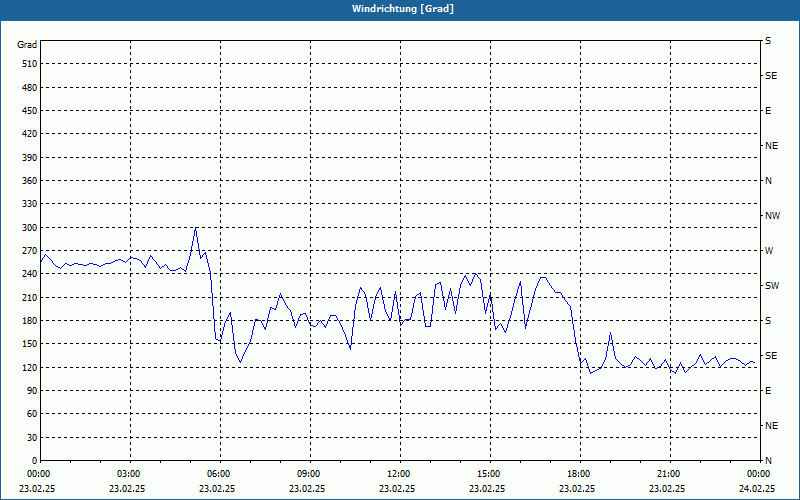Click the 23.02.25 date under 09:00
Viewport: 800px width, 500px height.
pos(307,489)
